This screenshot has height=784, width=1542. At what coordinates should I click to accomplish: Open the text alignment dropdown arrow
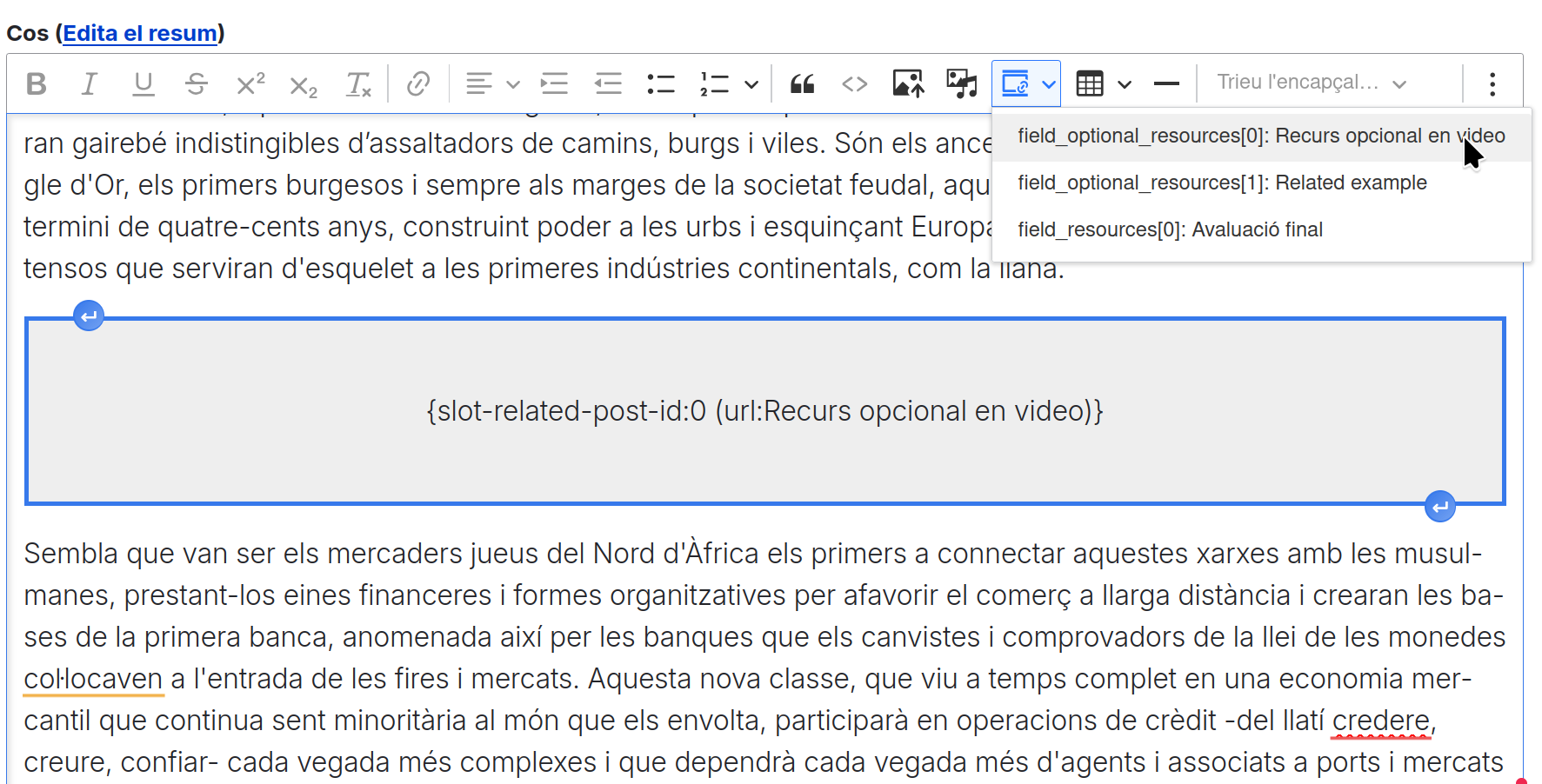pos(513,84)
